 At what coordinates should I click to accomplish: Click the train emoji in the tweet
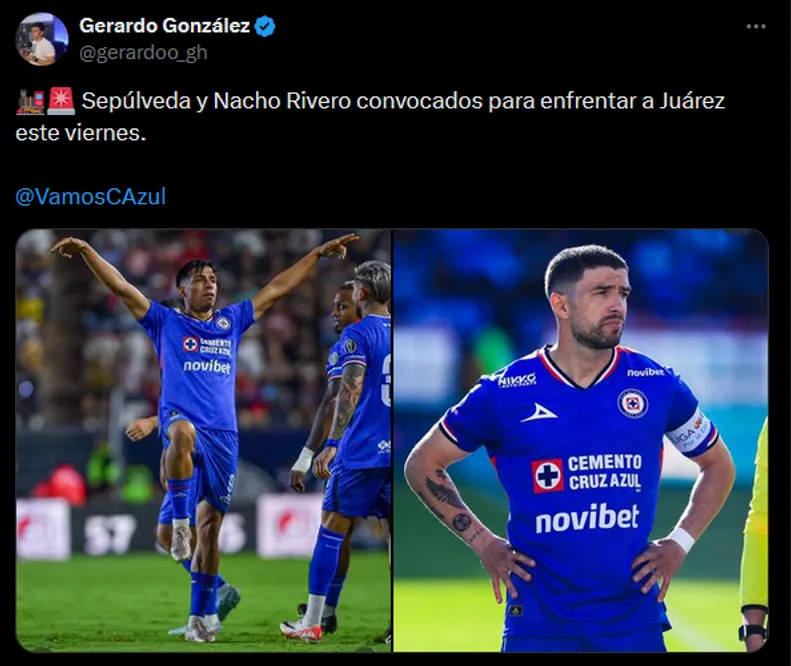[x=29, y=102]
